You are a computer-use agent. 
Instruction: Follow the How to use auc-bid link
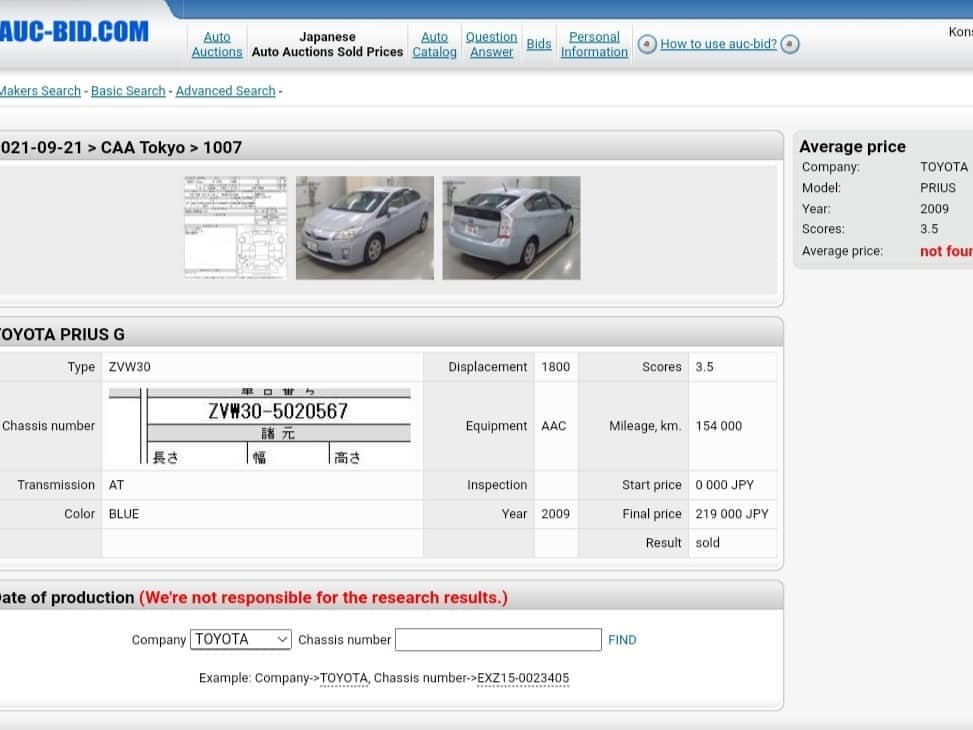click(x=718, y=44)
